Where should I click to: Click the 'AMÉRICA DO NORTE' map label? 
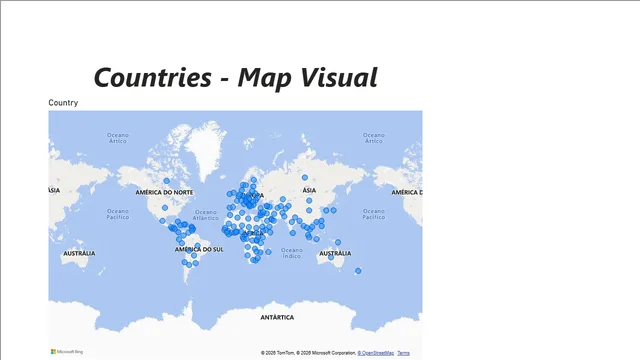click(164, 192)
